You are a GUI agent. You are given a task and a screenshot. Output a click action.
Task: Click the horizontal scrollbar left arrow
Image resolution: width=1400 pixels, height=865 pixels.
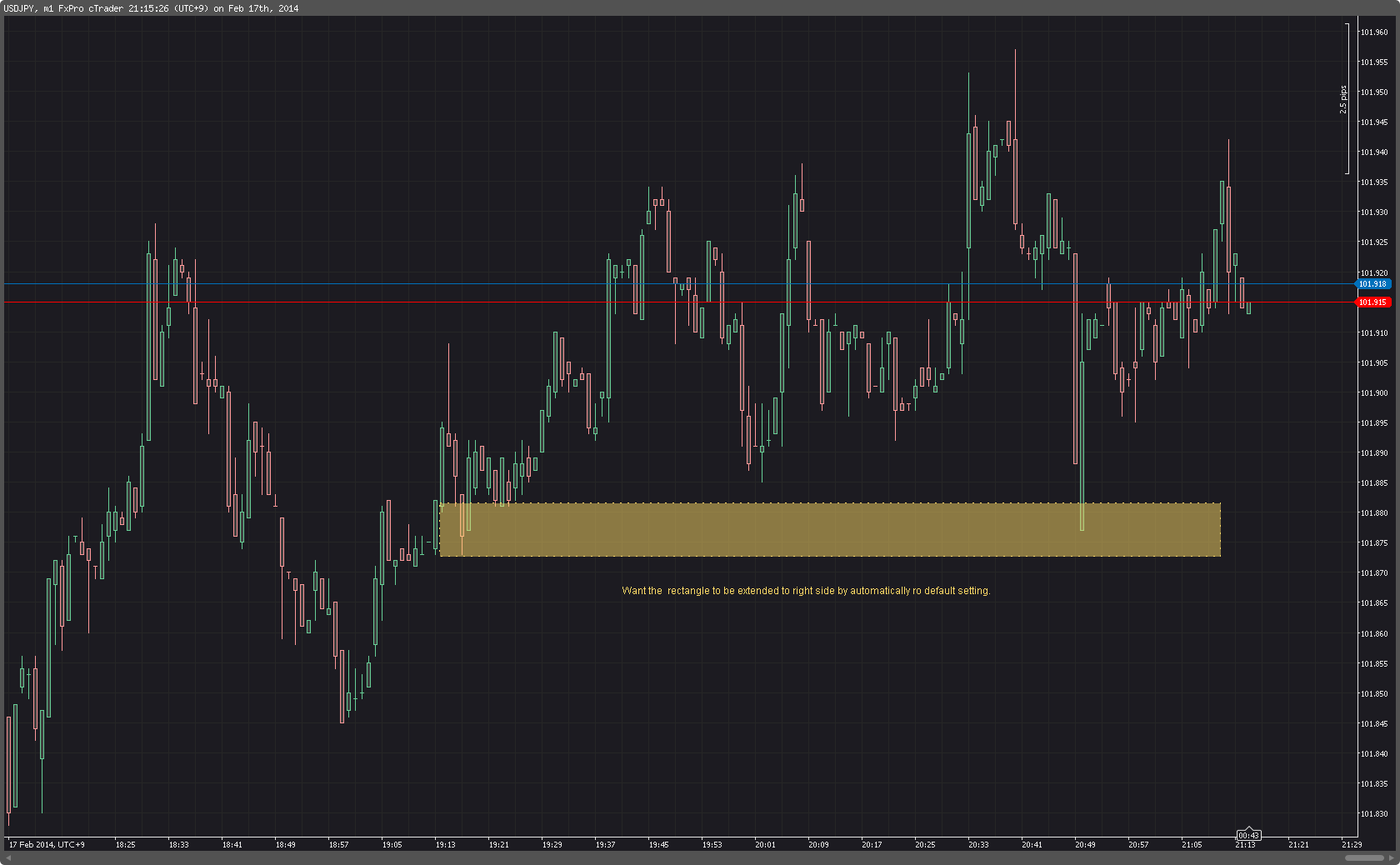[x=8, y=857]
